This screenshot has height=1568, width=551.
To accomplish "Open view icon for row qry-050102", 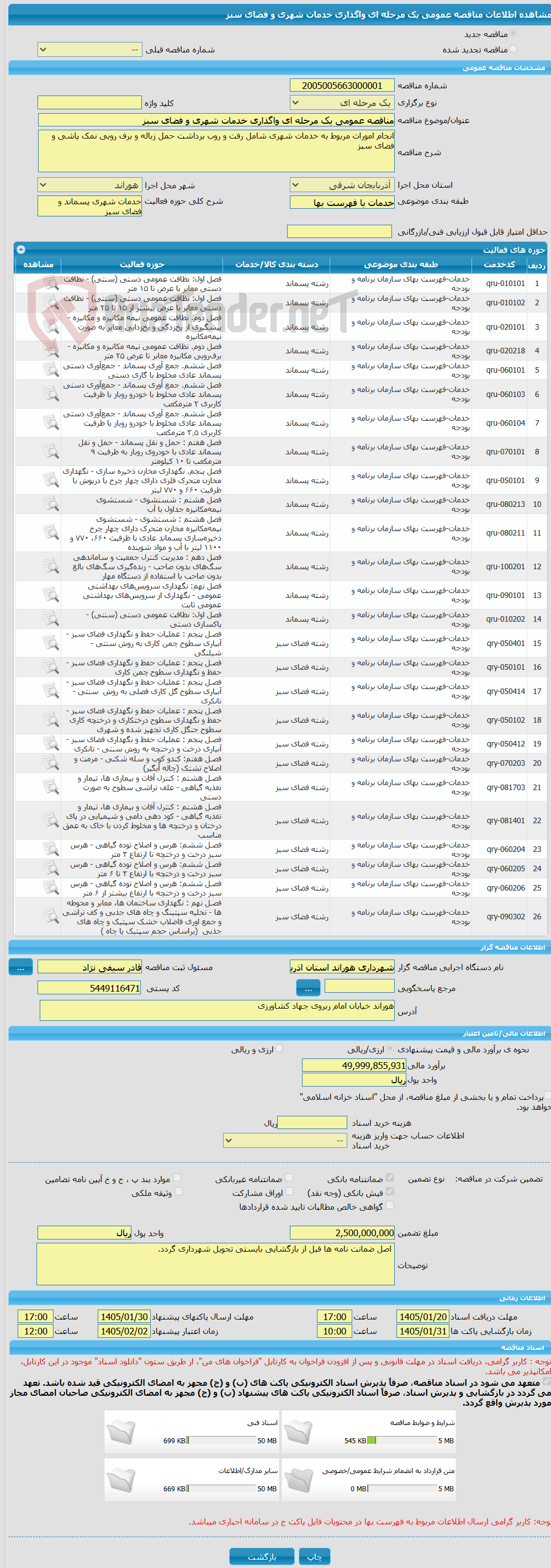I will 51,719.
